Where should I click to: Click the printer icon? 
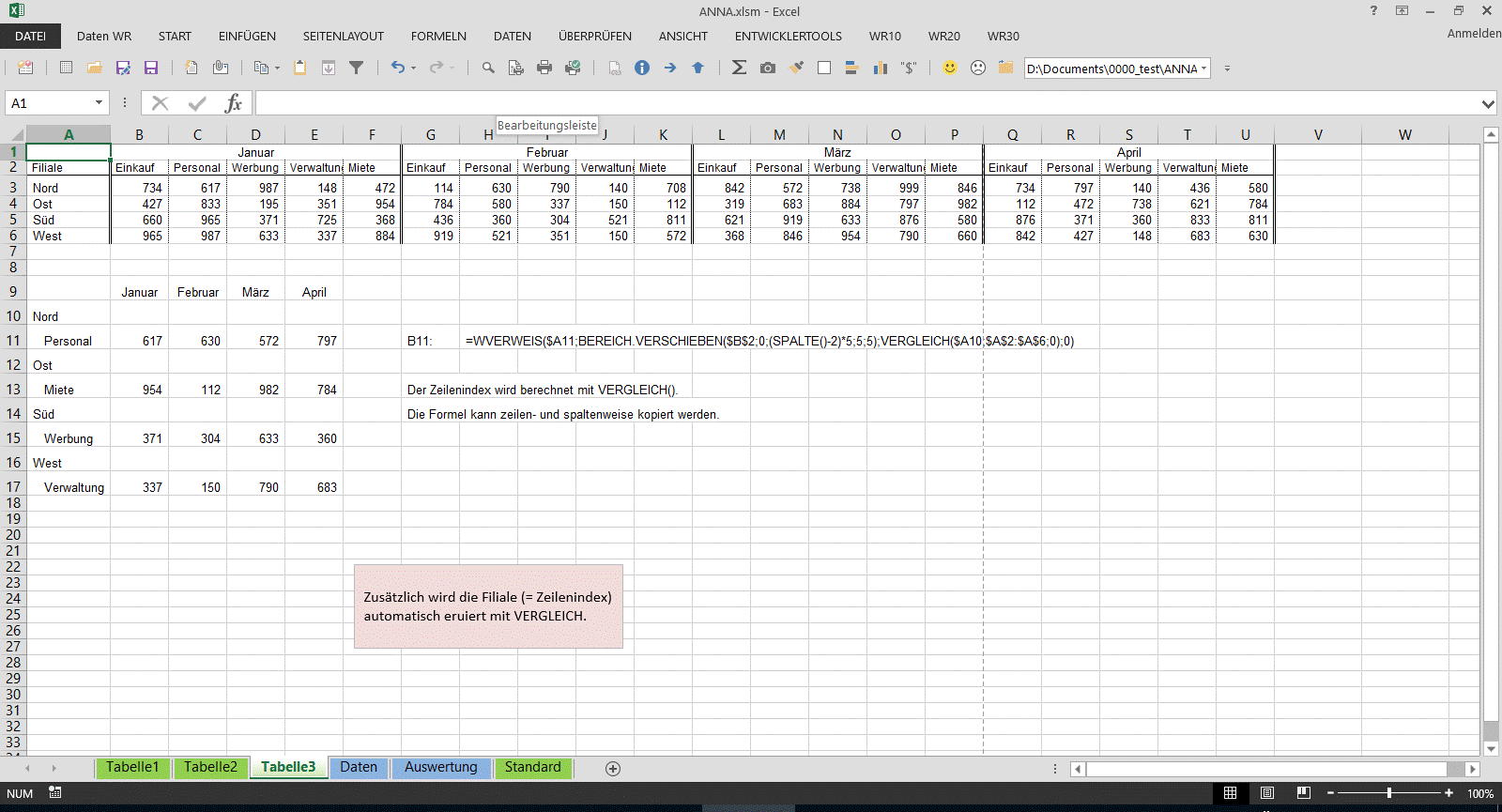coord(544,68)
